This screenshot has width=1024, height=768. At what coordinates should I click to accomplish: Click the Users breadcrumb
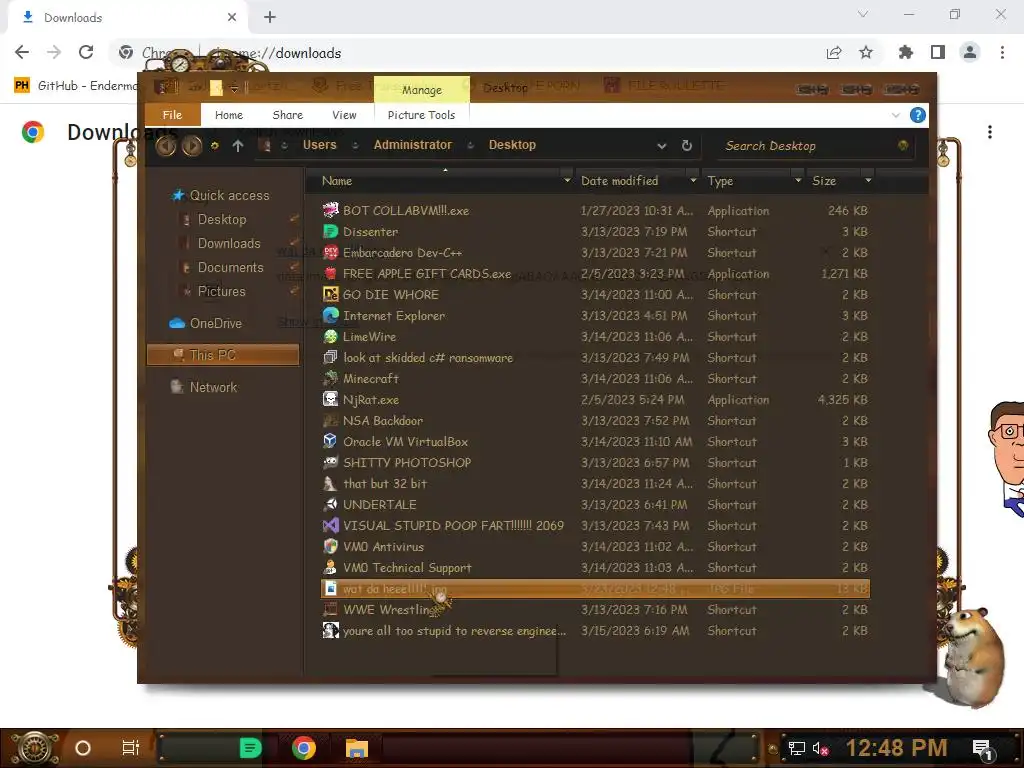(319, 145)
